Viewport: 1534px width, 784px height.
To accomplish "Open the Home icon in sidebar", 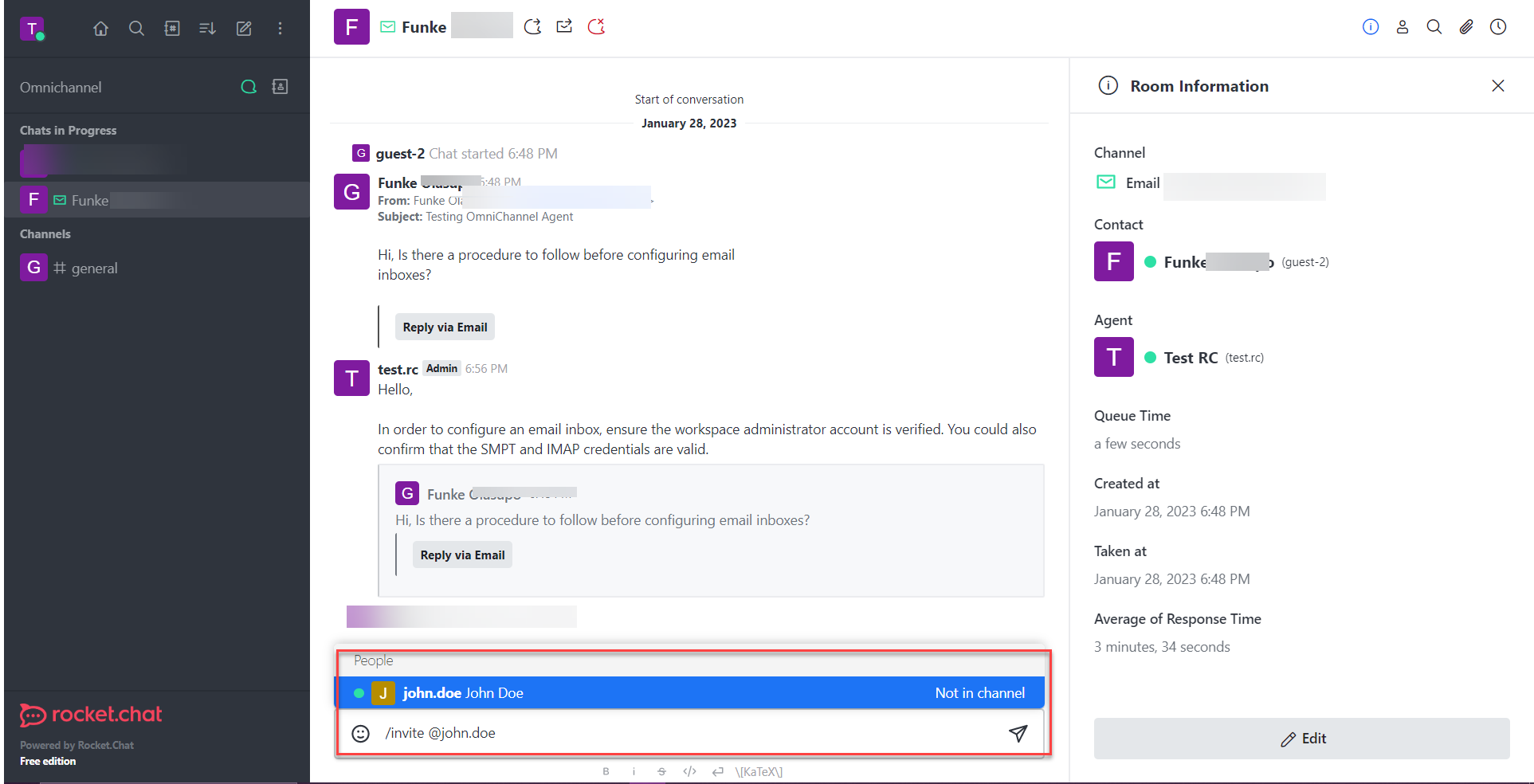I will [100, 29].
